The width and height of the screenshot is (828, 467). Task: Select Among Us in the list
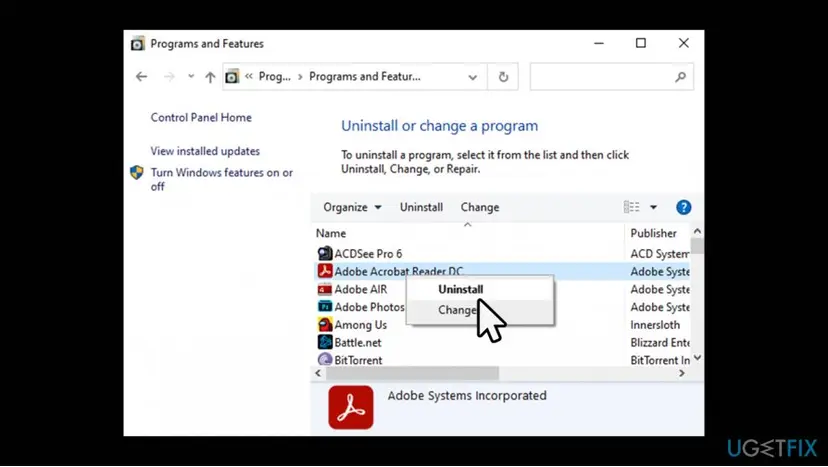click(361, 325)
